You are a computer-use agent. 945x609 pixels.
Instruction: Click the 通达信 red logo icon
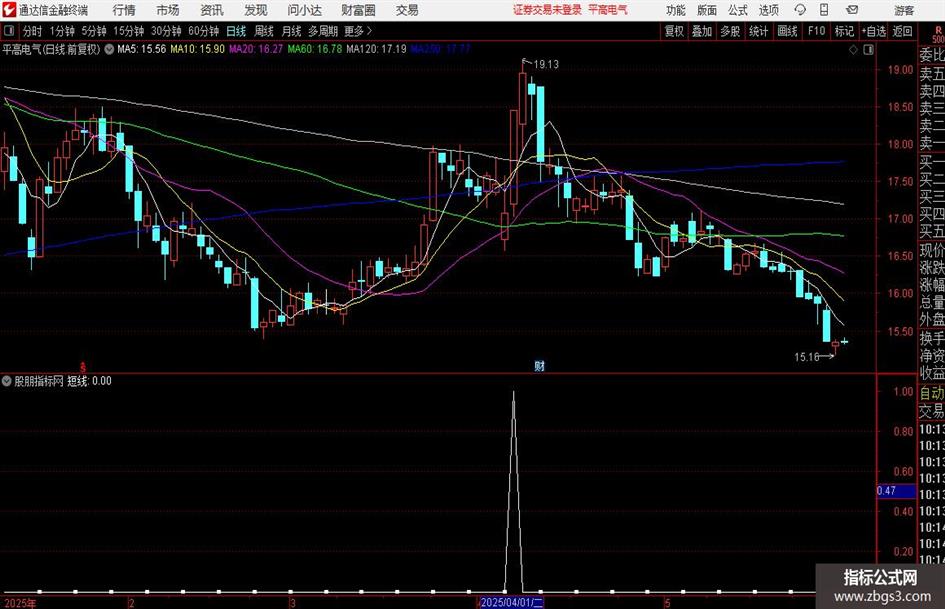9,10
